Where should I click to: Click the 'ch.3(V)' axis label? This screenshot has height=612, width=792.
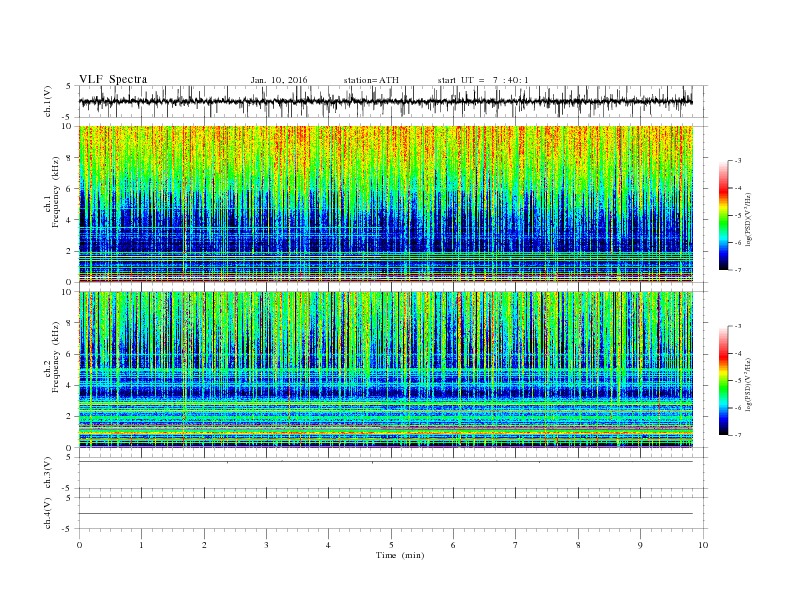coord(48,473)
